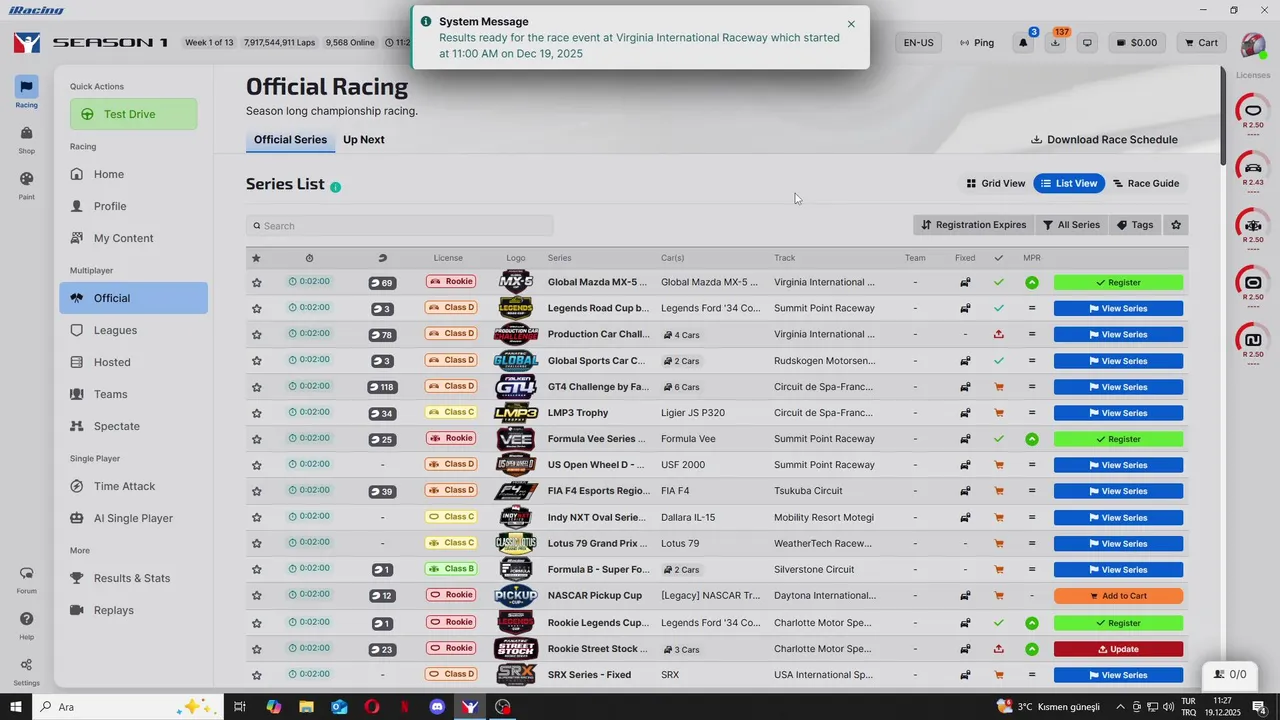Open the Settings gear in left rail
Image resolution: width=1280 pixels, height=720 pixels.
click(26, 670)
